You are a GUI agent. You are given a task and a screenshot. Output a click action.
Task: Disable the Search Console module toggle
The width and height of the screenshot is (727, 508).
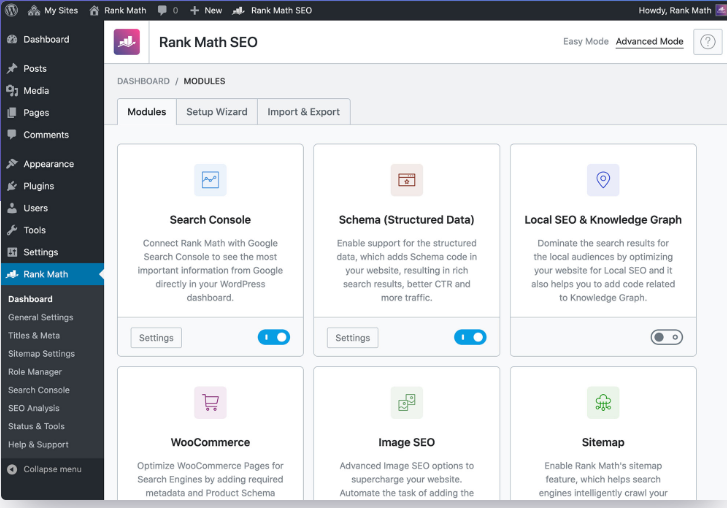coord(274,337)
